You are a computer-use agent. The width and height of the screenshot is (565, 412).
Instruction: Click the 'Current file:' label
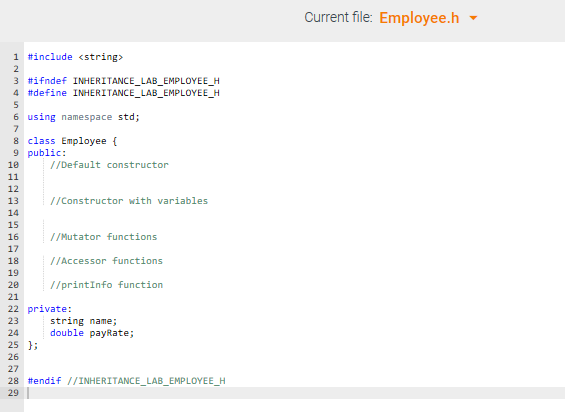click(338, 18)
